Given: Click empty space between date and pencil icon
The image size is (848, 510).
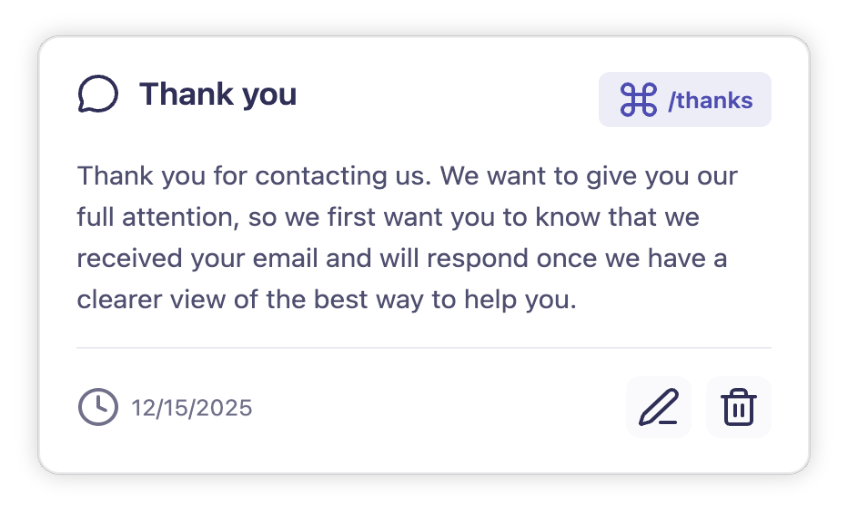Looking at the screenshot, I should (x=440, y=408).
